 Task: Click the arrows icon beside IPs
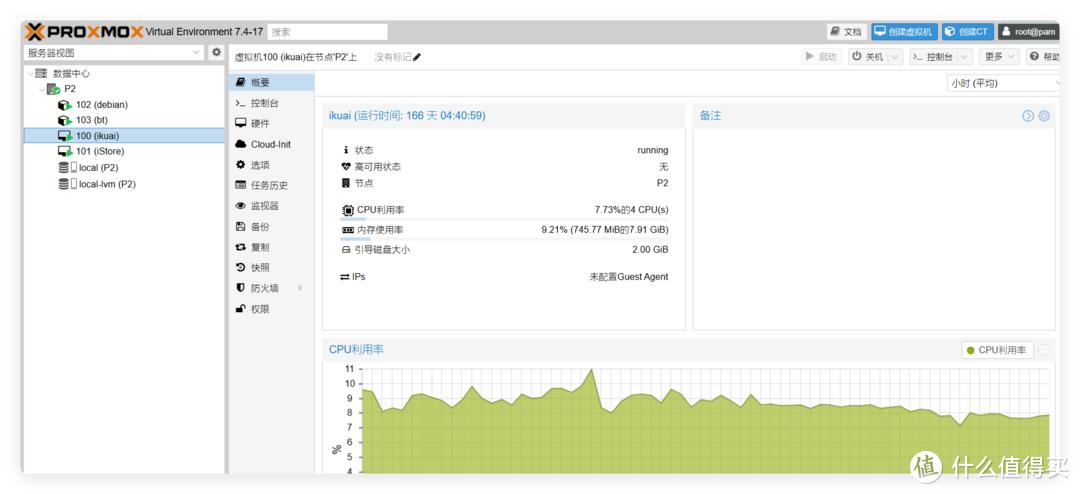coord(344,277)
